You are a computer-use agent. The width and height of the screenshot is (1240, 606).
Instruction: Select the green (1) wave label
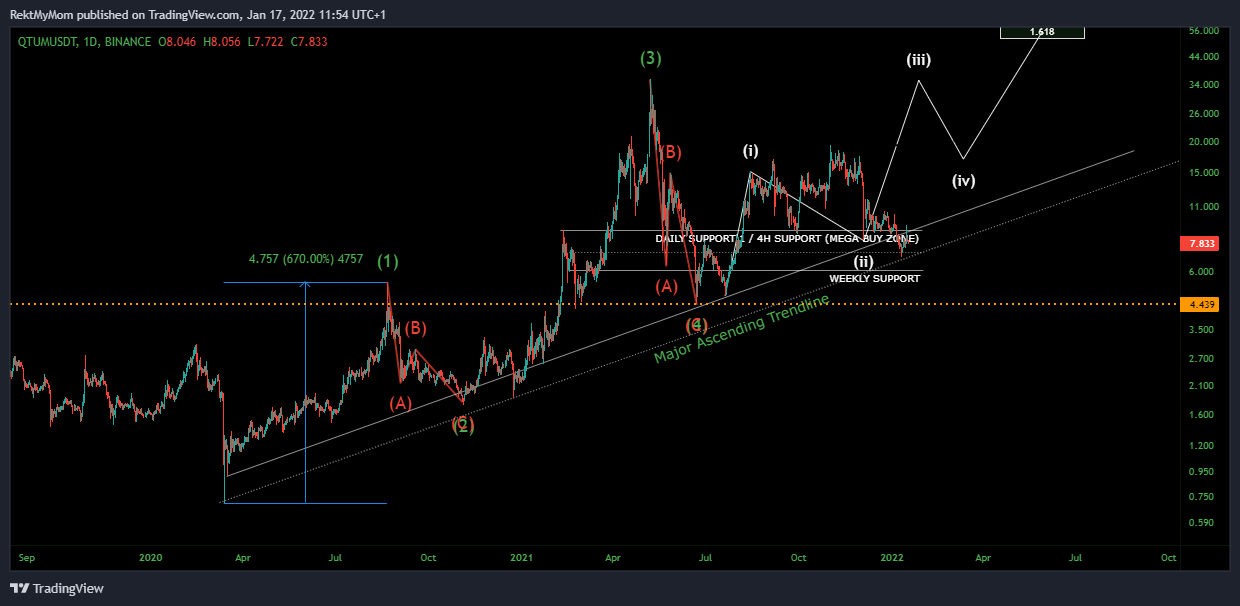(x=388, y=262)
